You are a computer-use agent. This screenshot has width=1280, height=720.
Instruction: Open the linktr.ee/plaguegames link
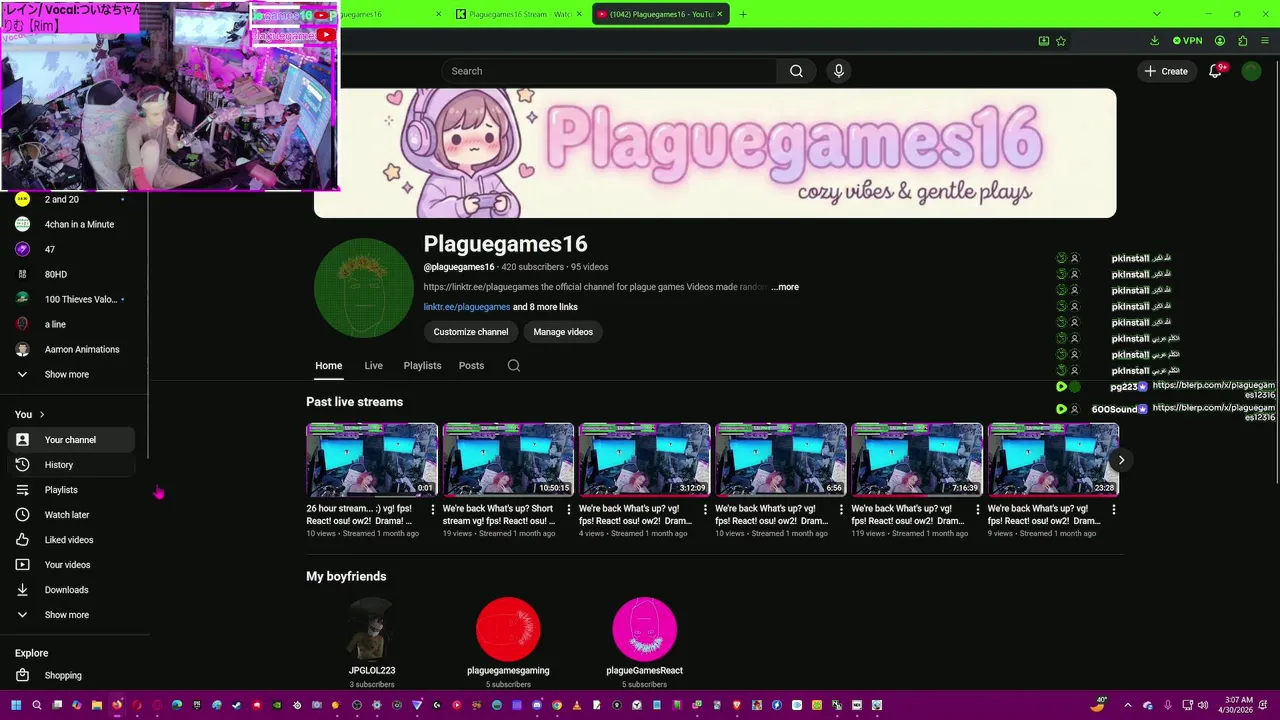pos(467,307)
